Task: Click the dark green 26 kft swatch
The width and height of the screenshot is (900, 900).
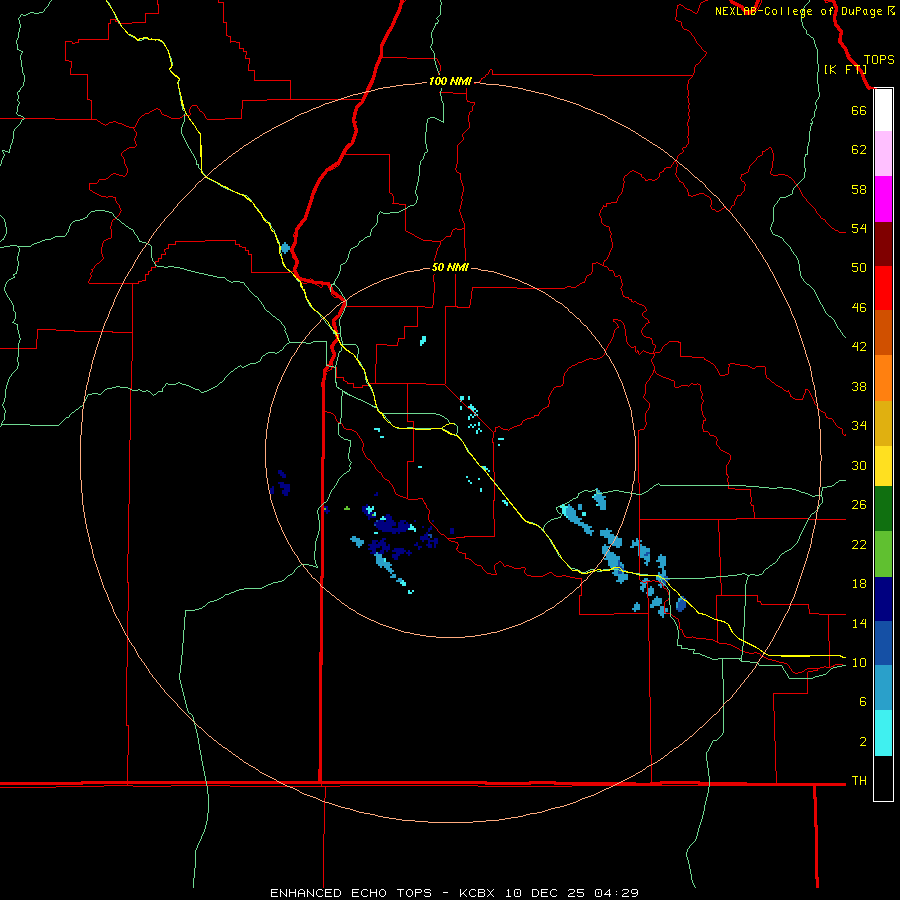Action: (x=883, y=509)
